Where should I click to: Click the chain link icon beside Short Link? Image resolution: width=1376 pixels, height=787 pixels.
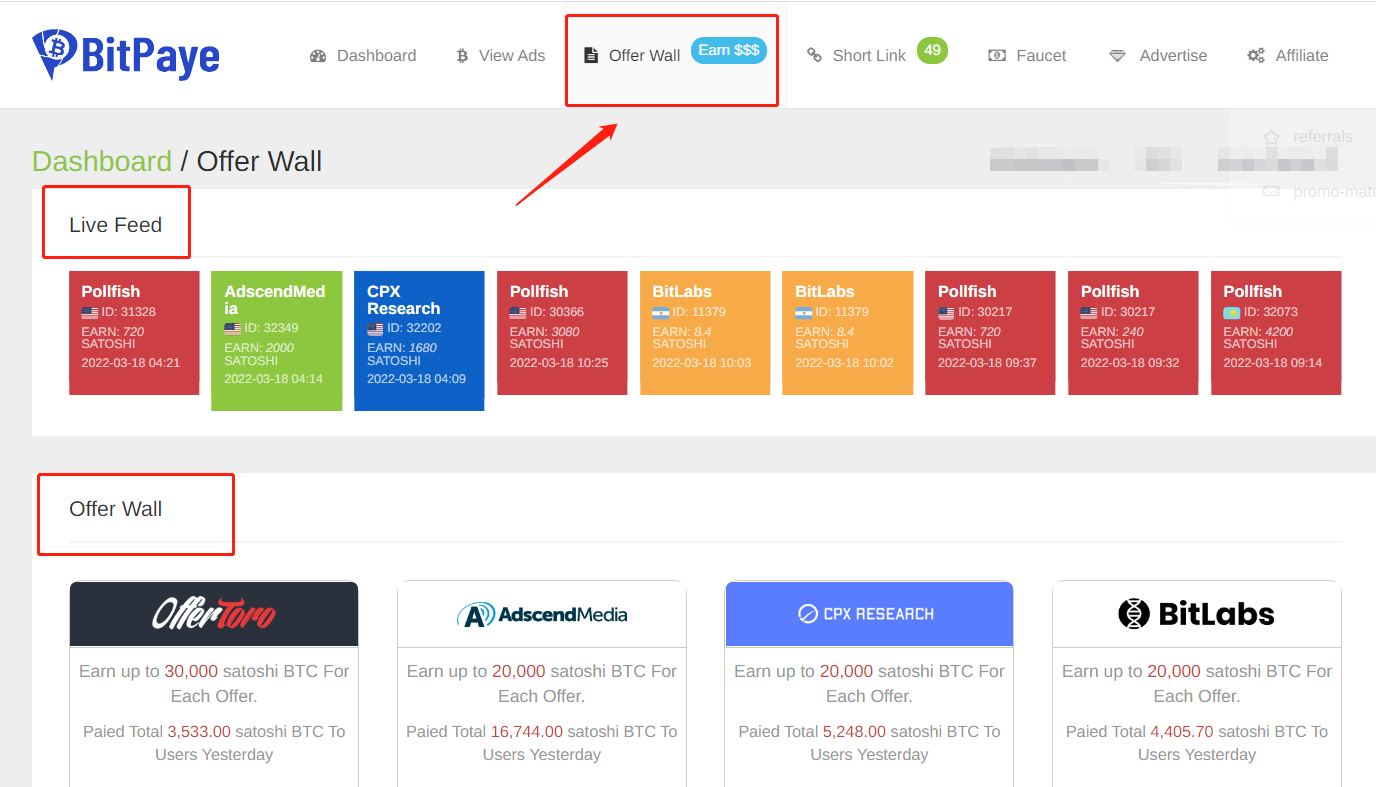(814, 56)
